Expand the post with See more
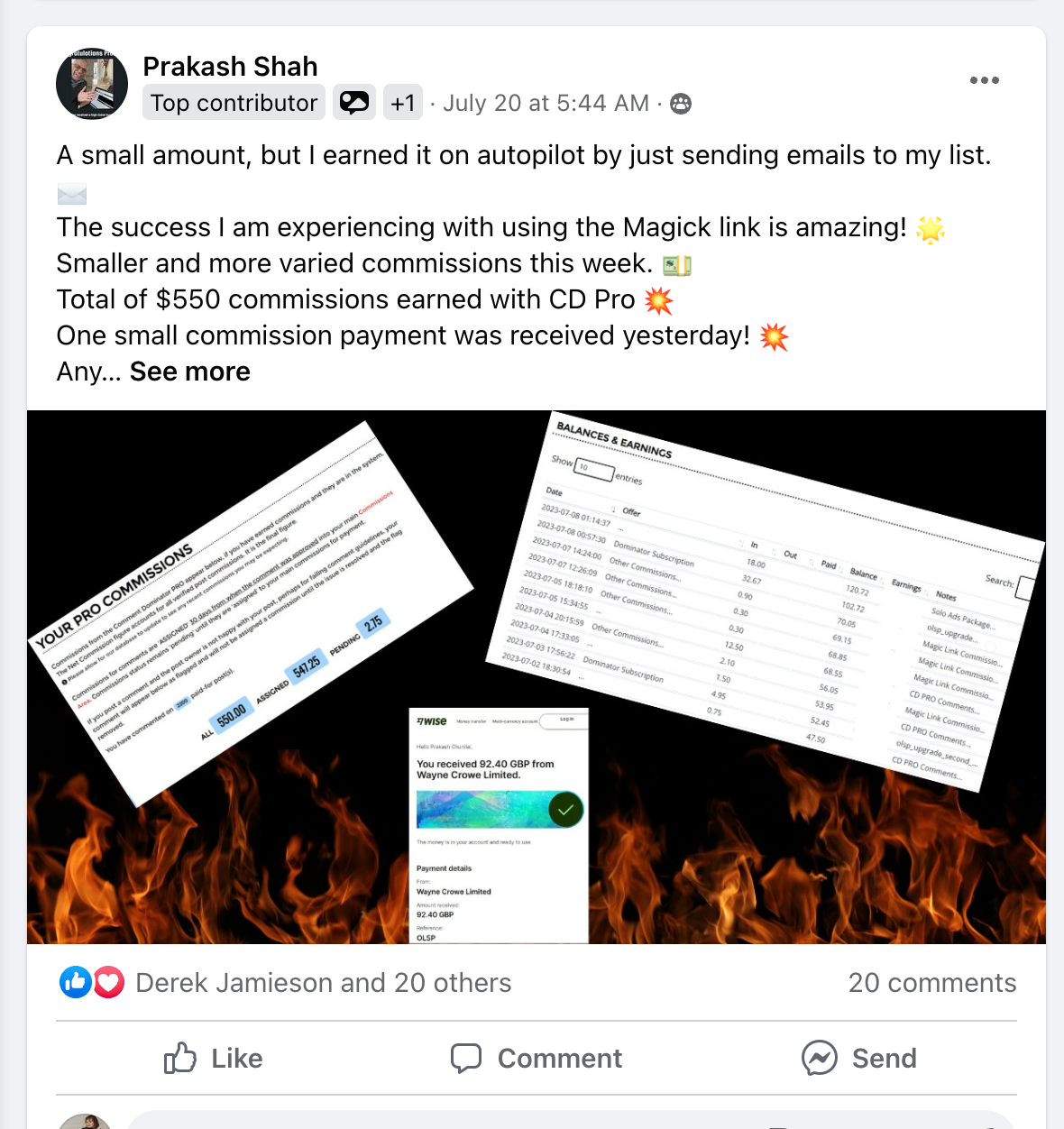 point(190,372)
